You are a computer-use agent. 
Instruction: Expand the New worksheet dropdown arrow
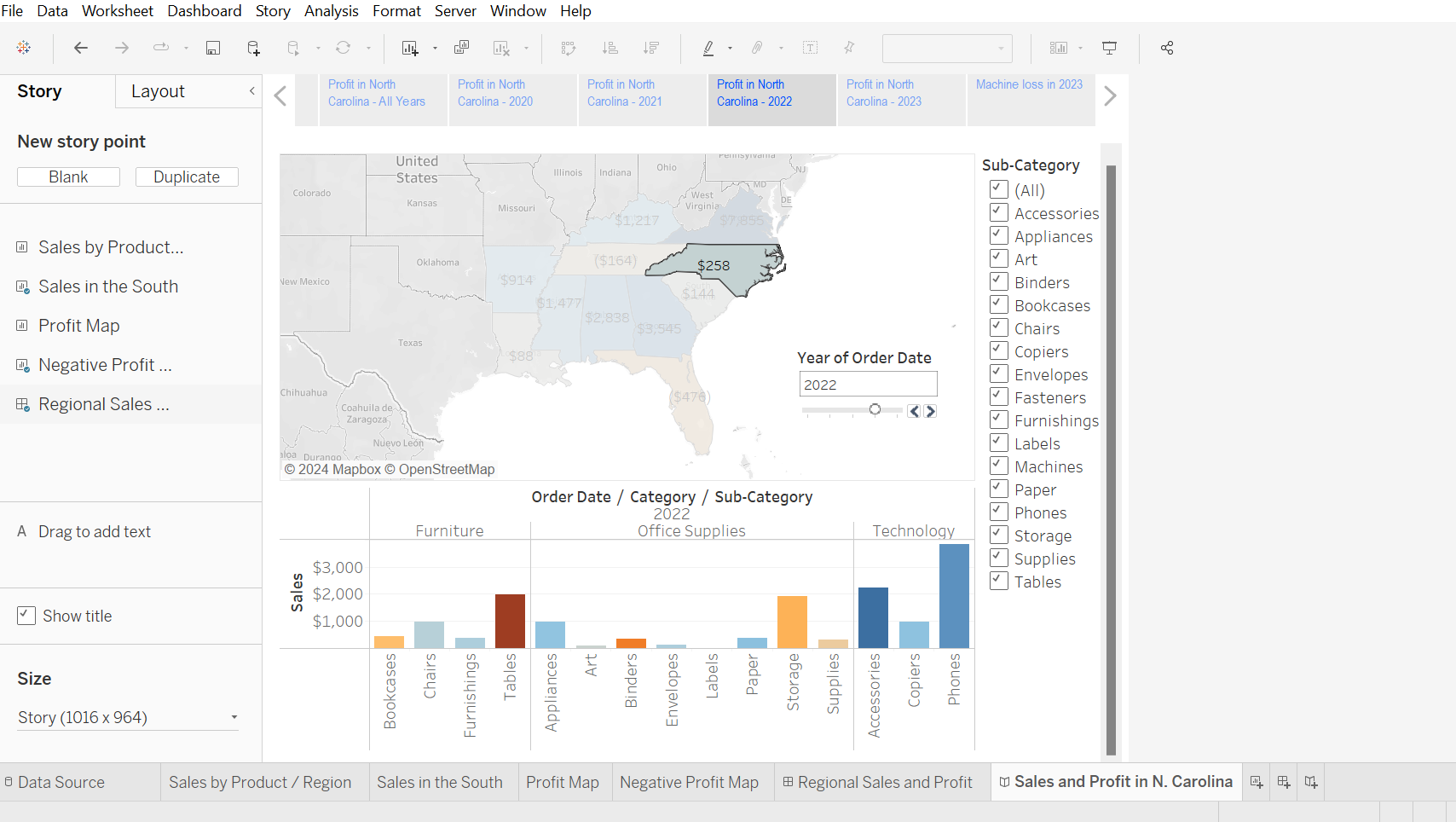(435, 49)
